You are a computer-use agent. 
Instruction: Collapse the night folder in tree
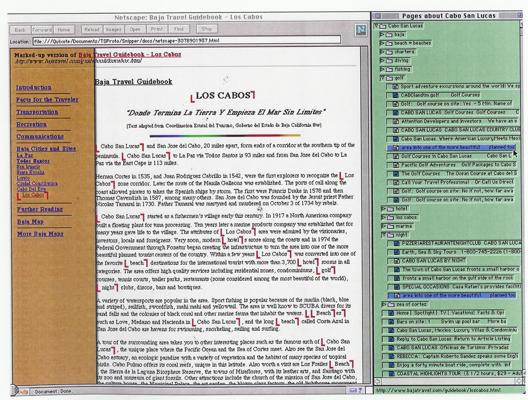(383, 235)
